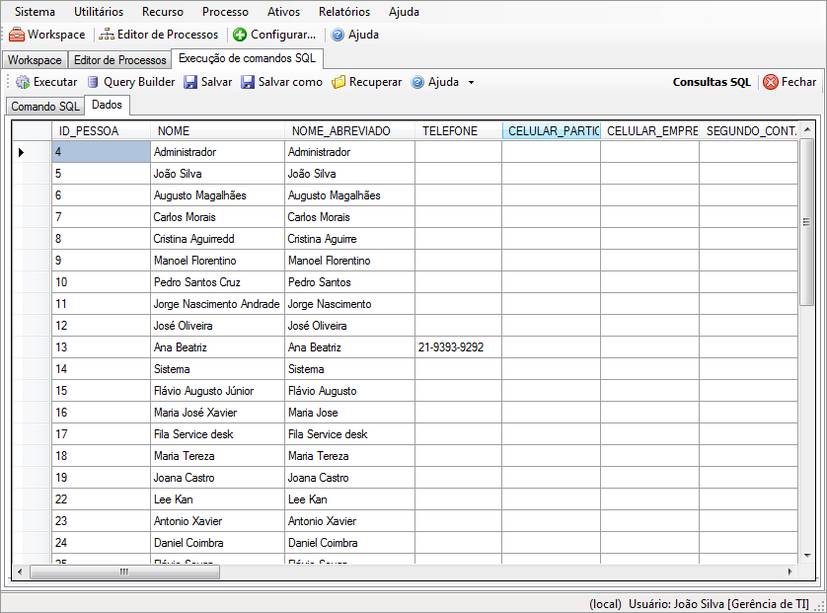This screenshot has width=827, height=613.
Task: Click the phone number 21-9393-9292
Action: pos(458,347)
